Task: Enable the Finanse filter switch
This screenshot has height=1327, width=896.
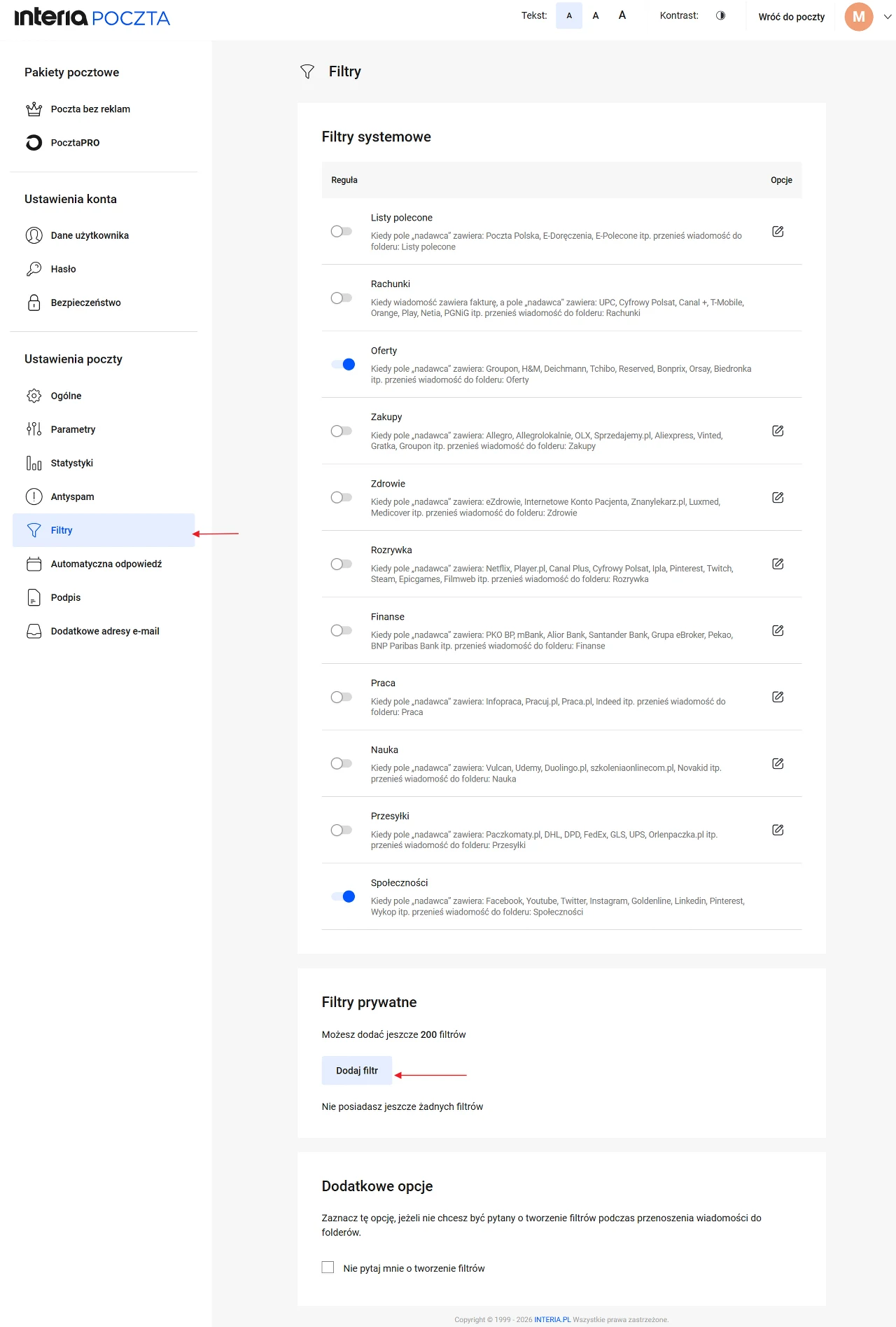Action: [342, 630]
